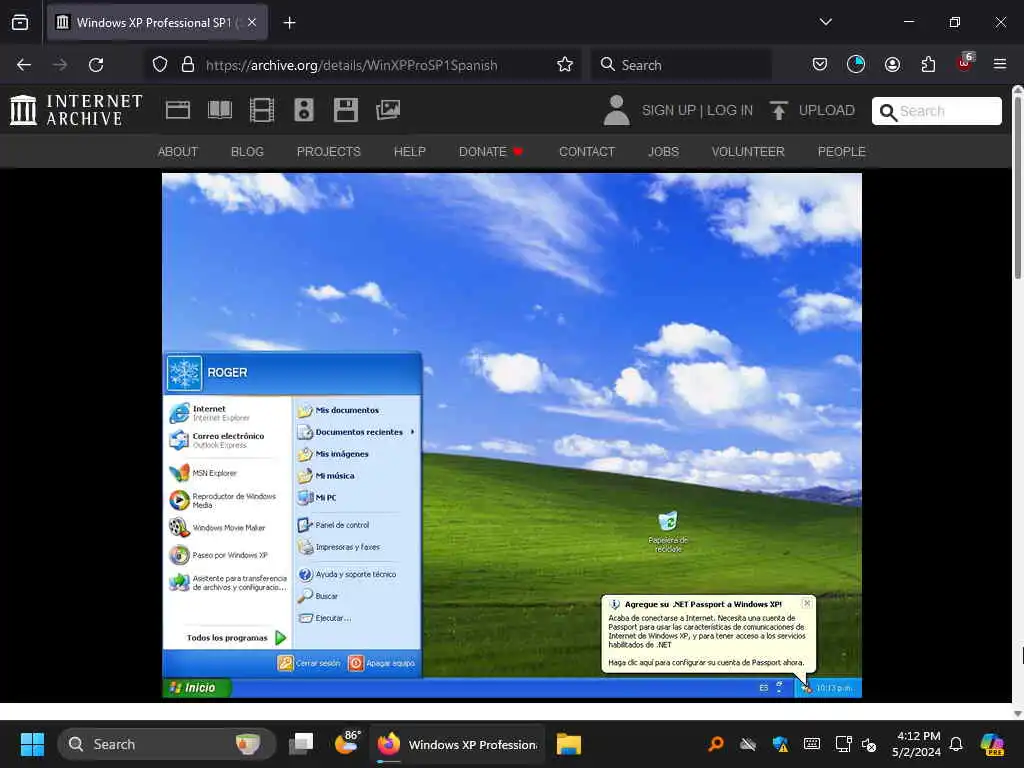Open the notification bell in system tray

coord(956,744)
